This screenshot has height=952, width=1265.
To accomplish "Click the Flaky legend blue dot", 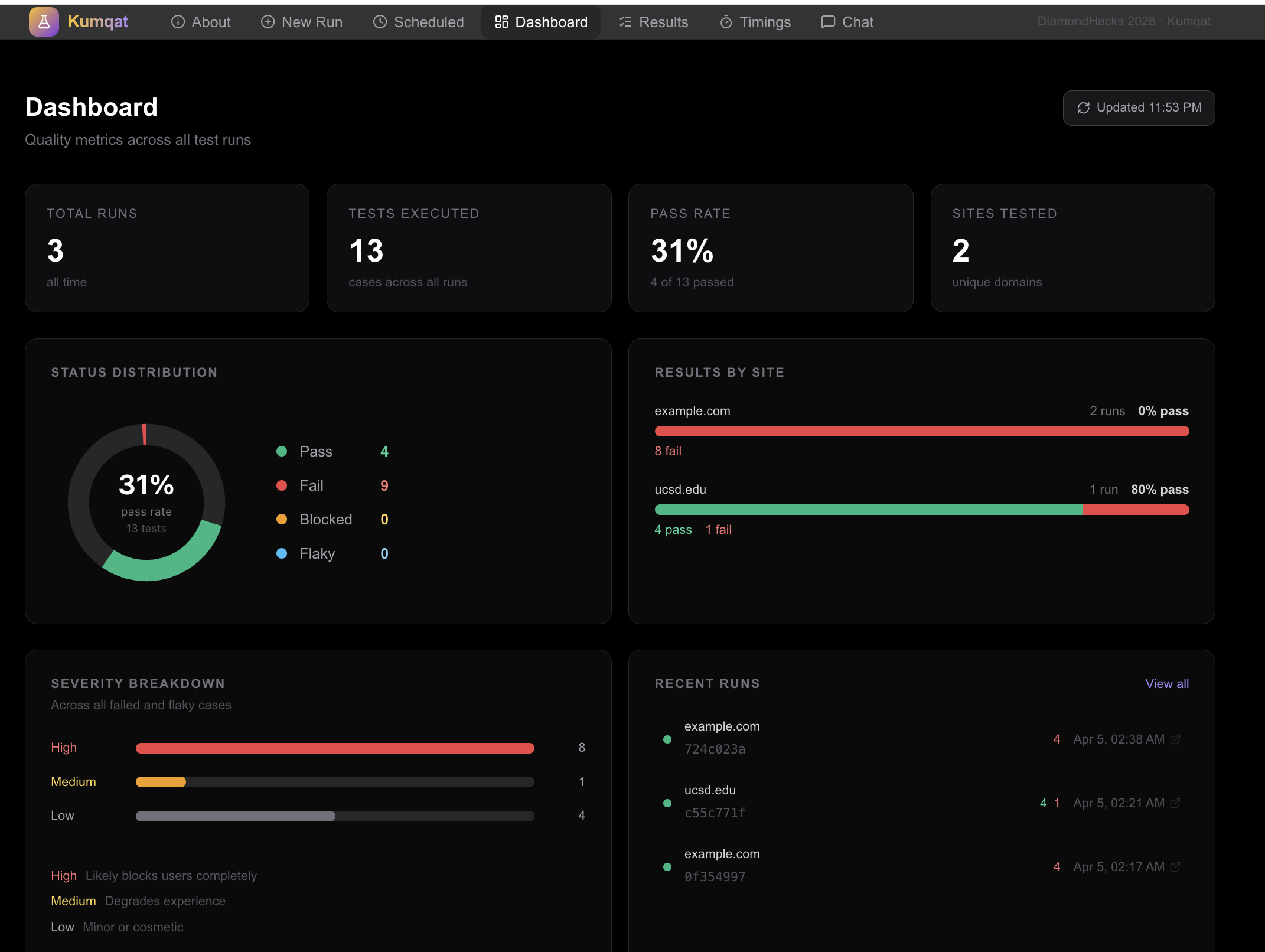I will pyautogui.click(x=282, y=553).
